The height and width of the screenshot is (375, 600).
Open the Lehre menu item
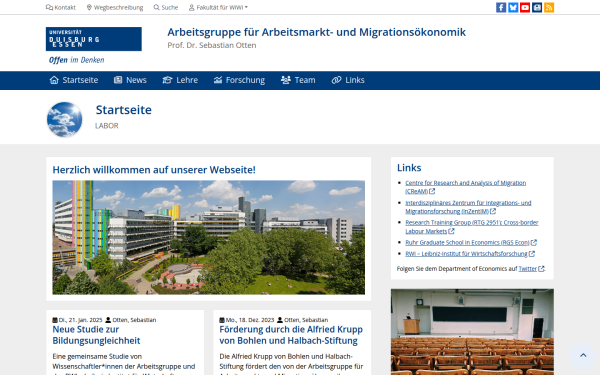180,80
